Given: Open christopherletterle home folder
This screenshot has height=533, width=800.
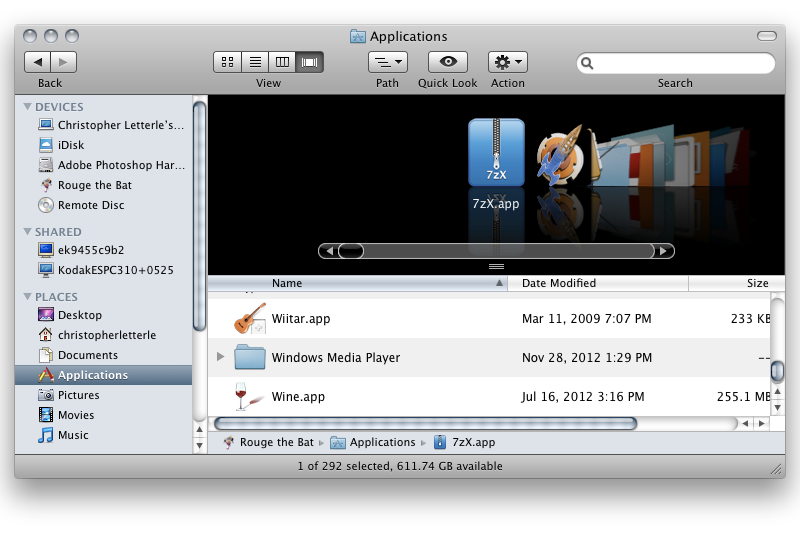Looking at the screenshot, I should pos(97,335).
